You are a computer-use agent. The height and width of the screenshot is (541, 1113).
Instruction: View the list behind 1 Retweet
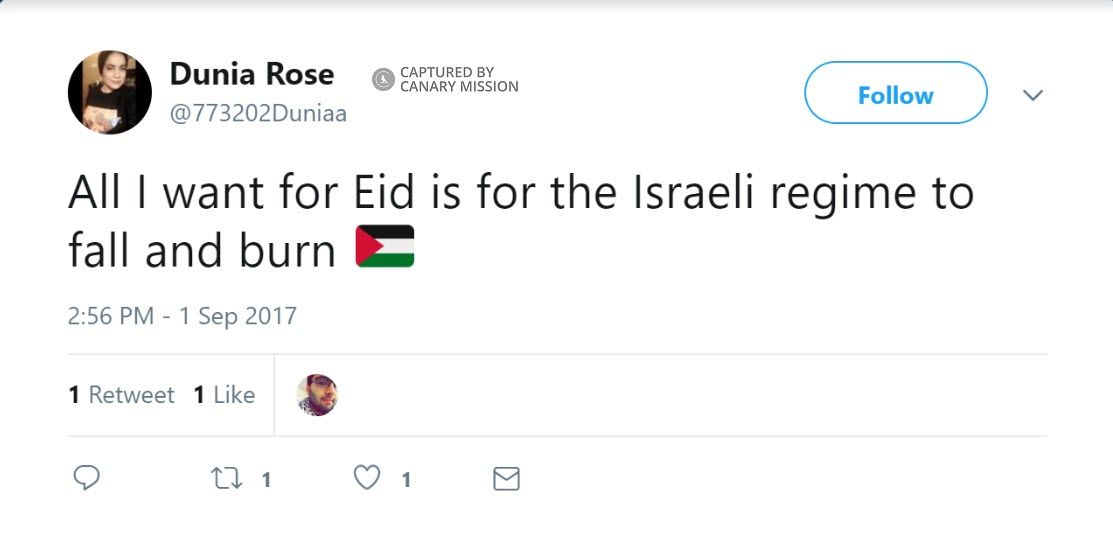tap(121, 395)
